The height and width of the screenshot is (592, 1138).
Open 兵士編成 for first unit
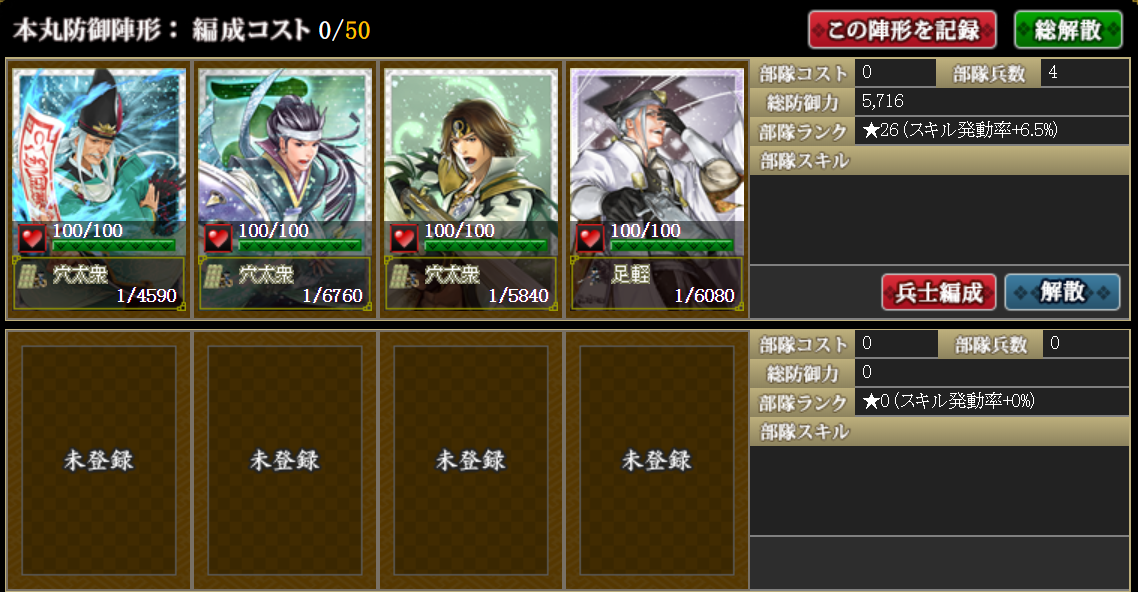[x=938, y=292]
